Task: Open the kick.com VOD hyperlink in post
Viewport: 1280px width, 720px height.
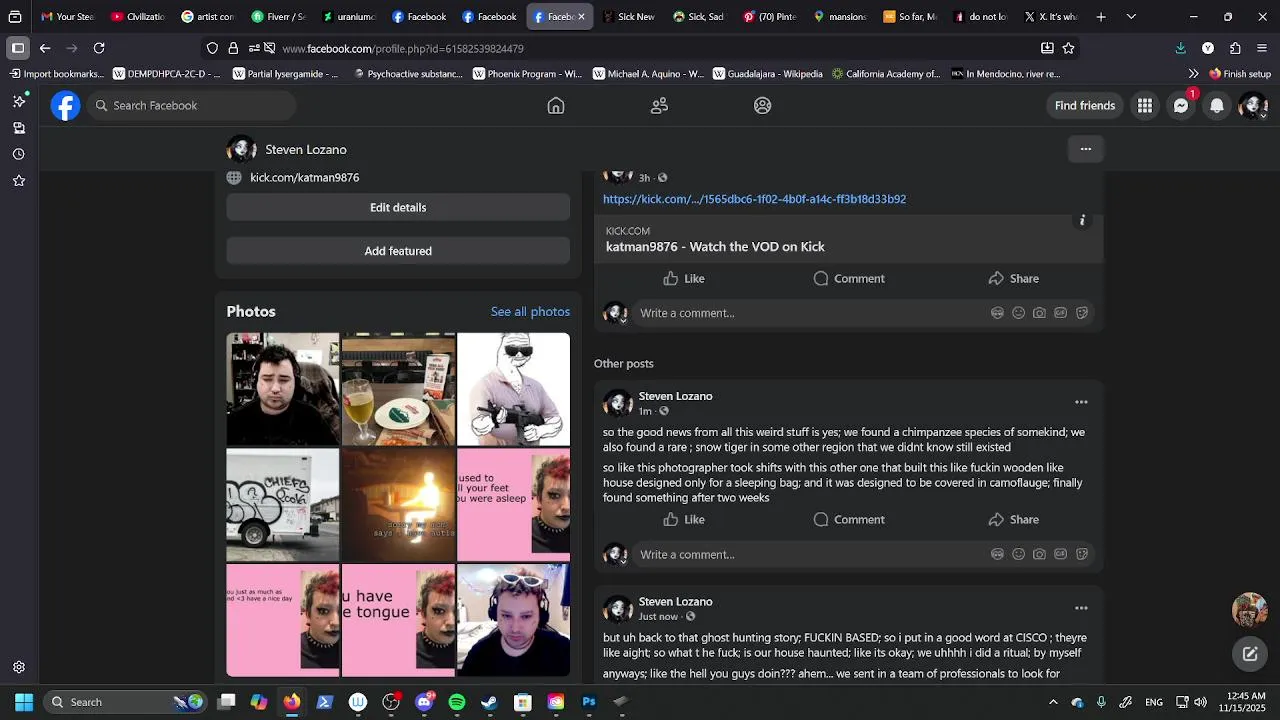Action: pos(754,199)
